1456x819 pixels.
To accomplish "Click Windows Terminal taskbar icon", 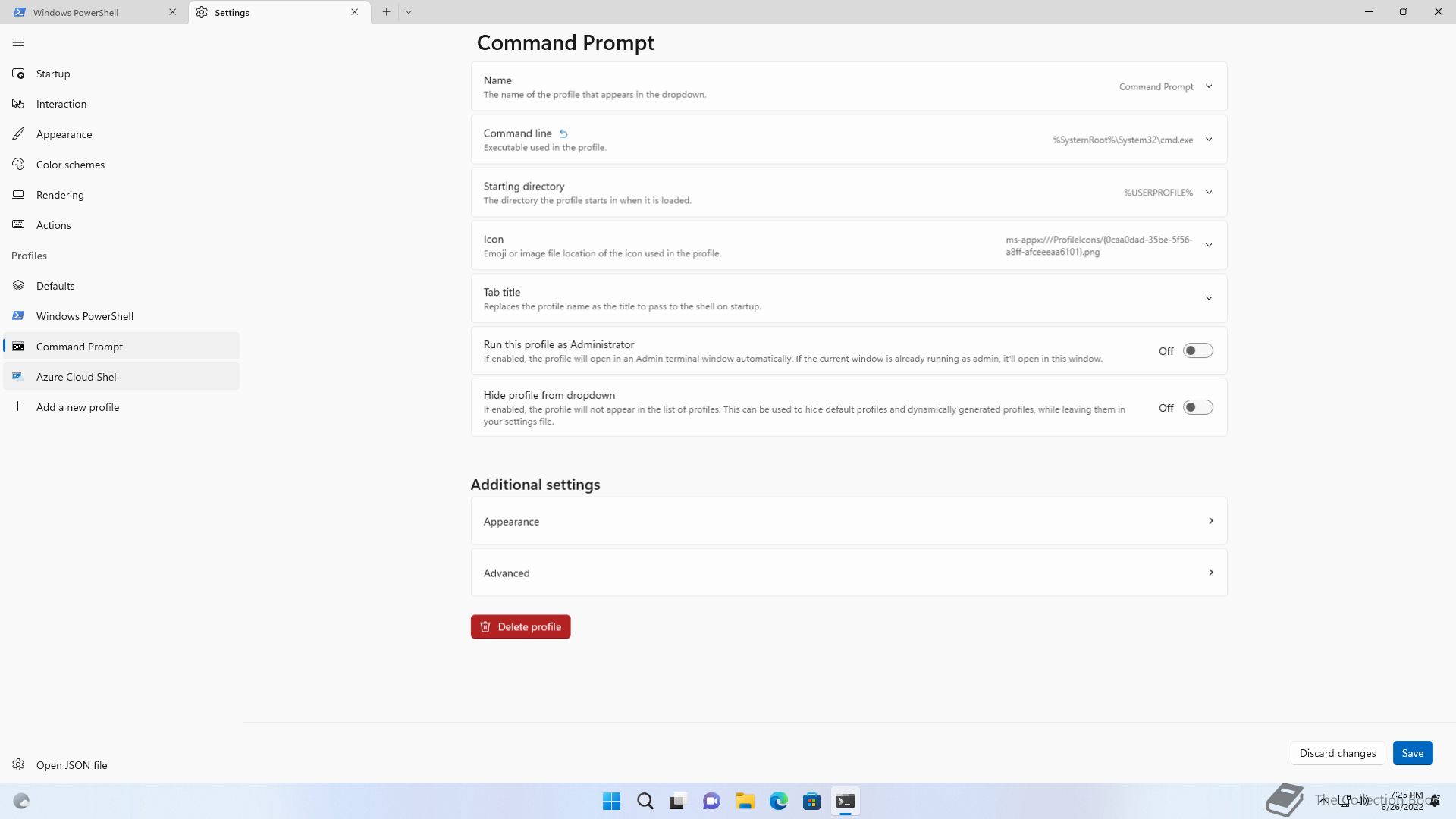I will [x=845, y=802].
